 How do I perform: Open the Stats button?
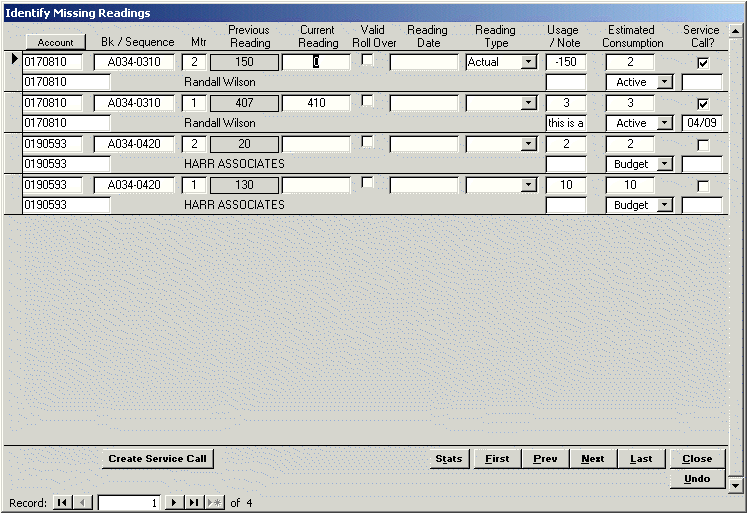click(449, 459)
